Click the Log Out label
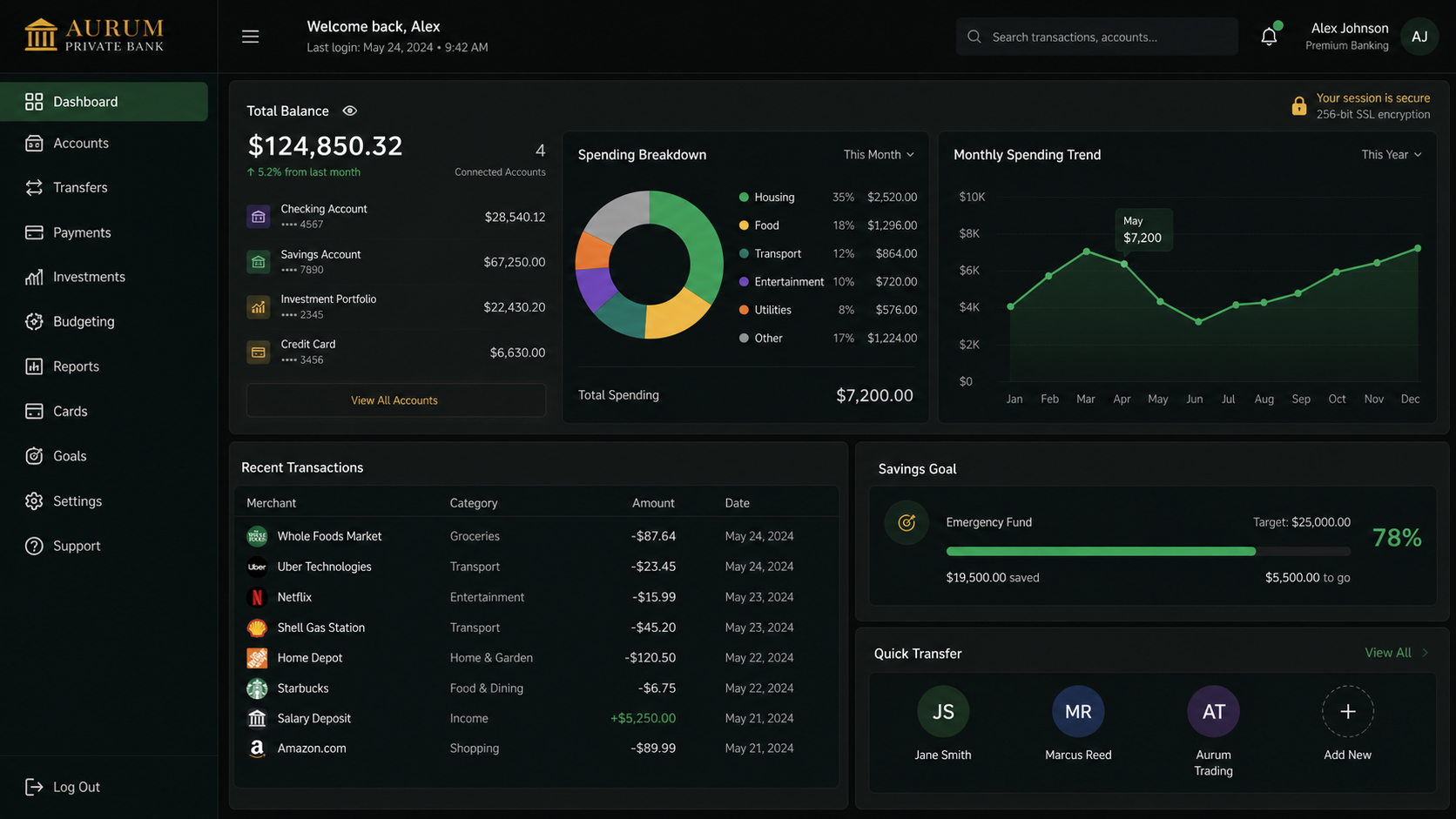1456x819 pixels. (77, 787)
